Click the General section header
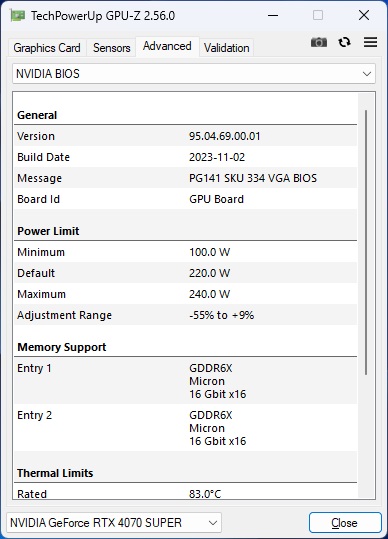This screenshot has width=388, height=539. (x=37, y=115)
